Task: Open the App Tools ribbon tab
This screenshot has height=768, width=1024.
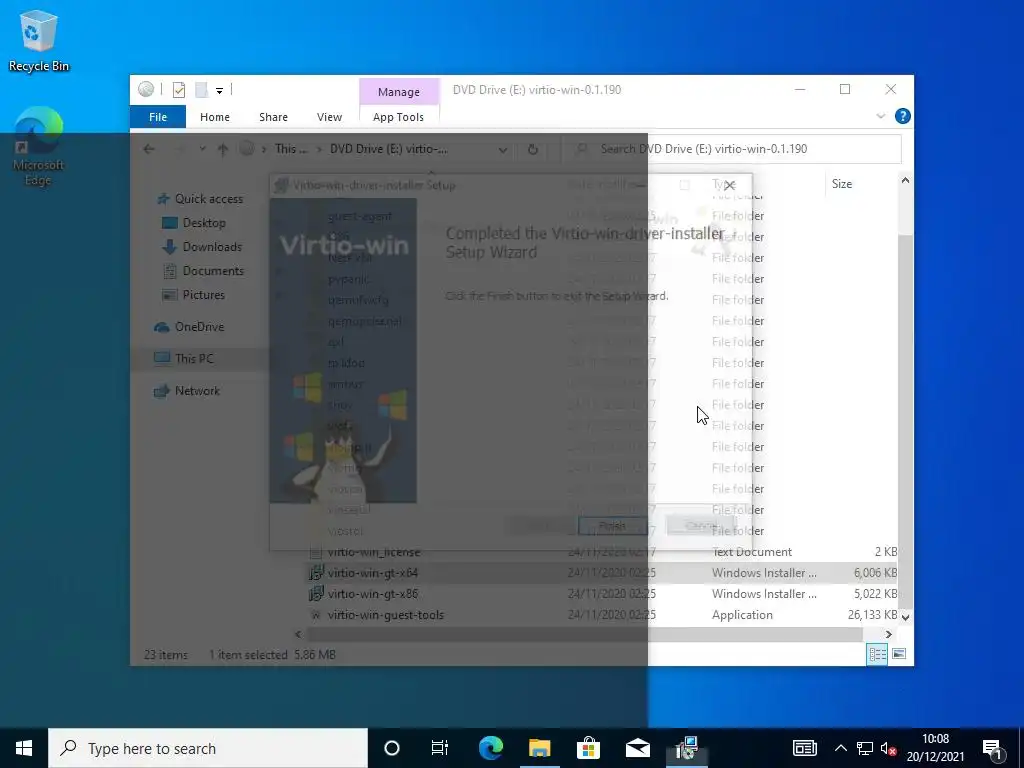Action: click(x=398, y=117)
